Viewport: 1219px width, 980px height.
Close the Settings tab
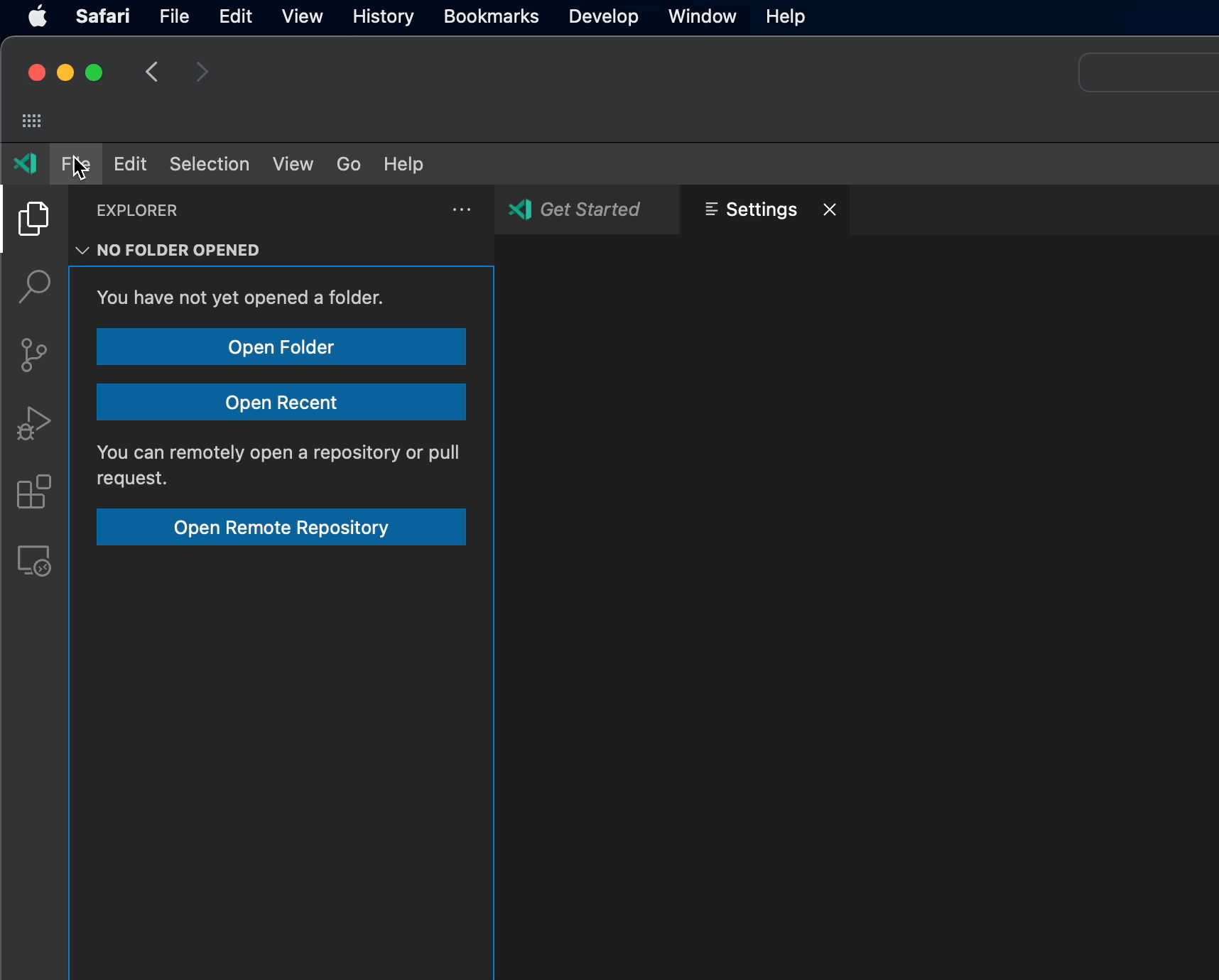pos(829,209)
